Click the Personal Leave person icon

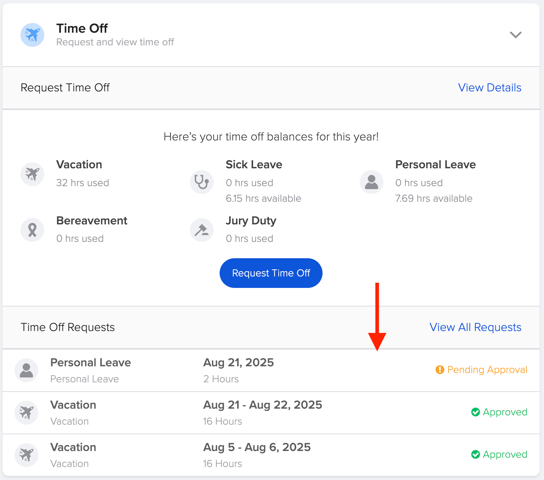(371, 182)
